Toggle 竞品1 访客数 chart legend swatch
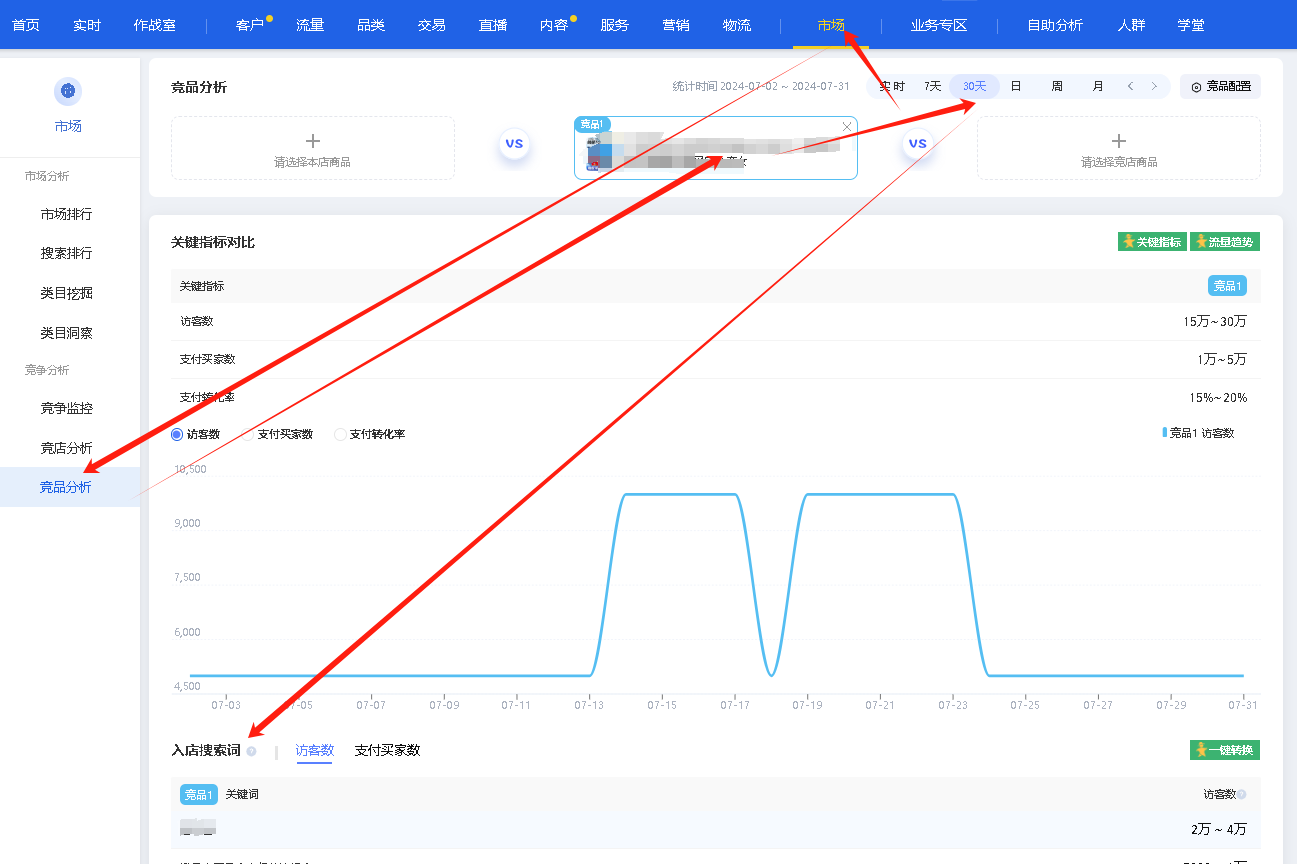 (x=1165, y=433)
